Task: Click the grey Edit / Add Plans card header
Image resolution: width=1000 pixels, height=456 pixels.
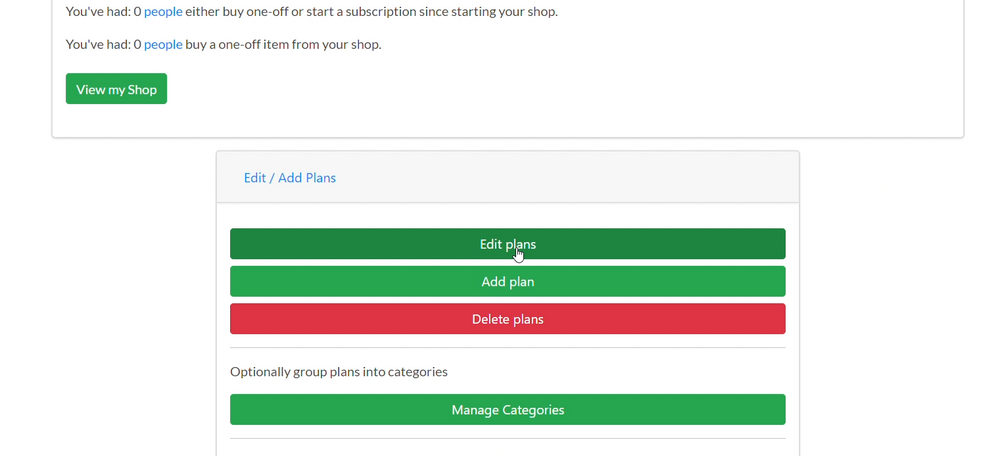Action: point(508,177)
